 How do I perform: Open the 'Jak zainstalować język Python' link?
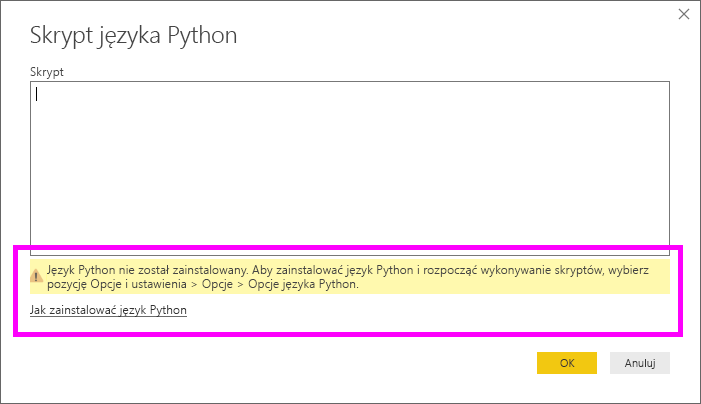click(x=108, y=310)
